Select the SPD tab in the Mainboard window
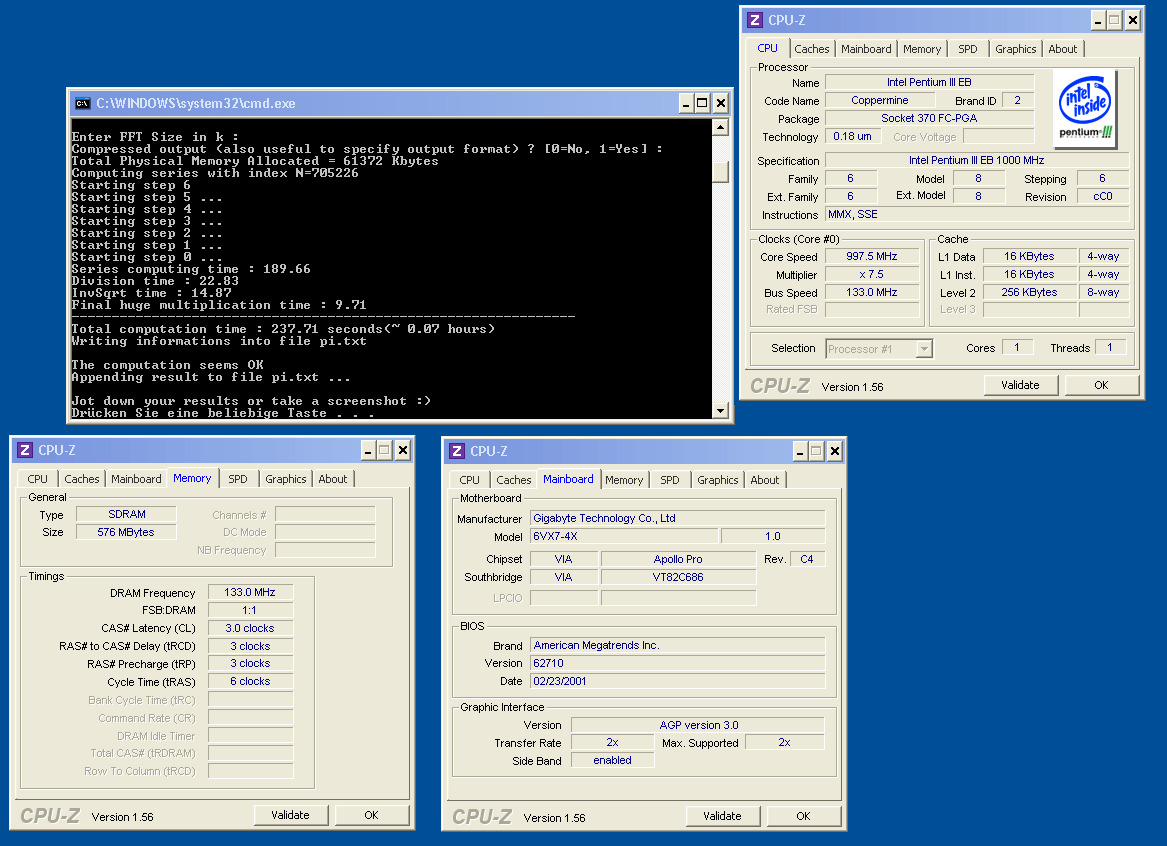Screen dimensions: 1167x846 [670, 480]
